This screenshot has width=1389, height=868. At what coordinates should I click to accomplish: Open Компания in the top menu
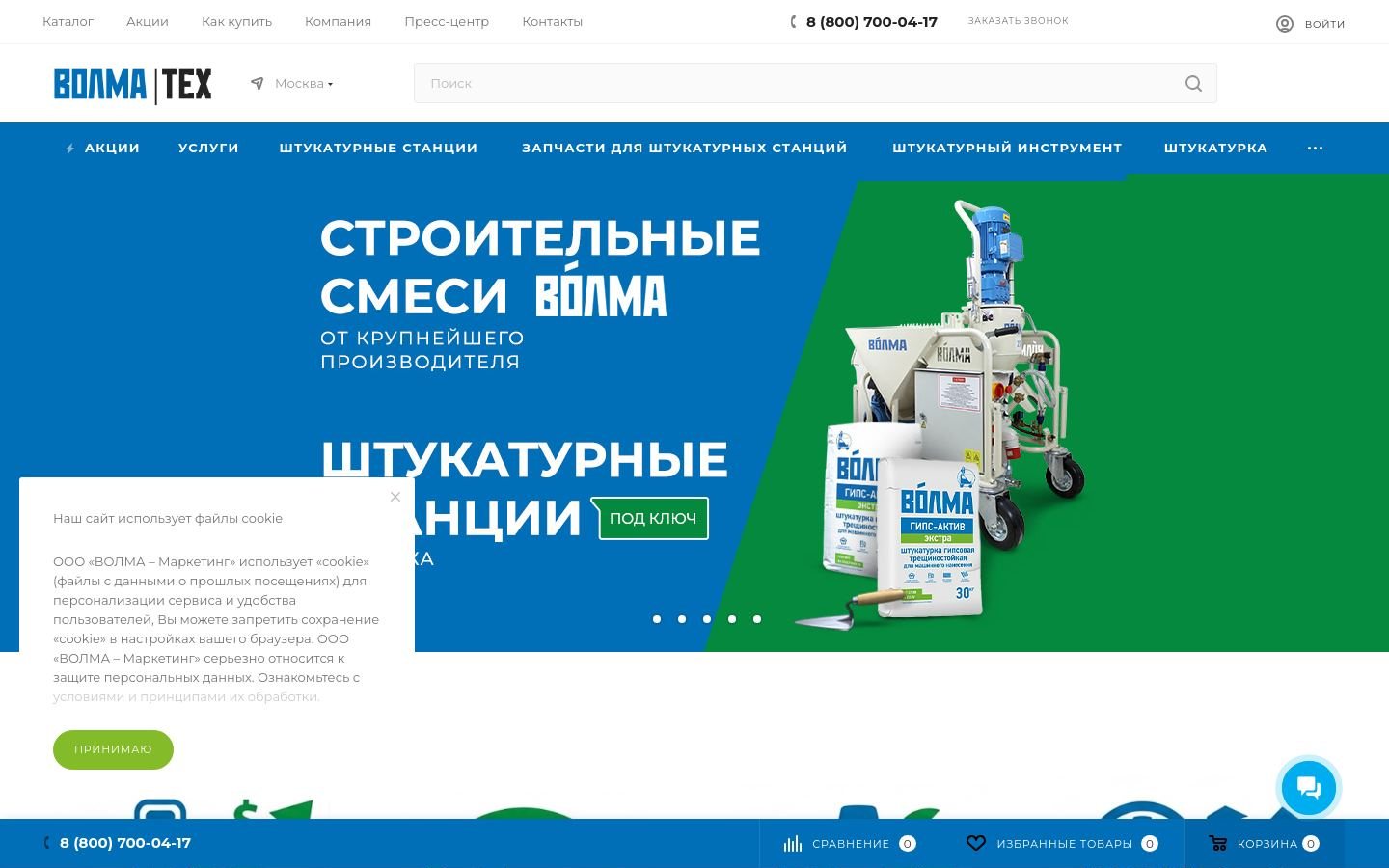pos(338,21)
